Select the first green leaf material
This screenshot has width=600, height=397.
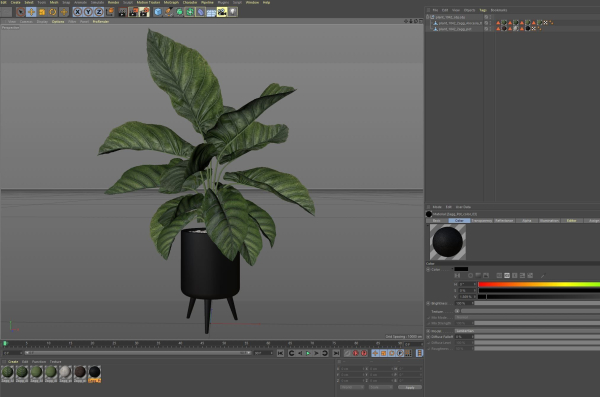coord(7,372)
